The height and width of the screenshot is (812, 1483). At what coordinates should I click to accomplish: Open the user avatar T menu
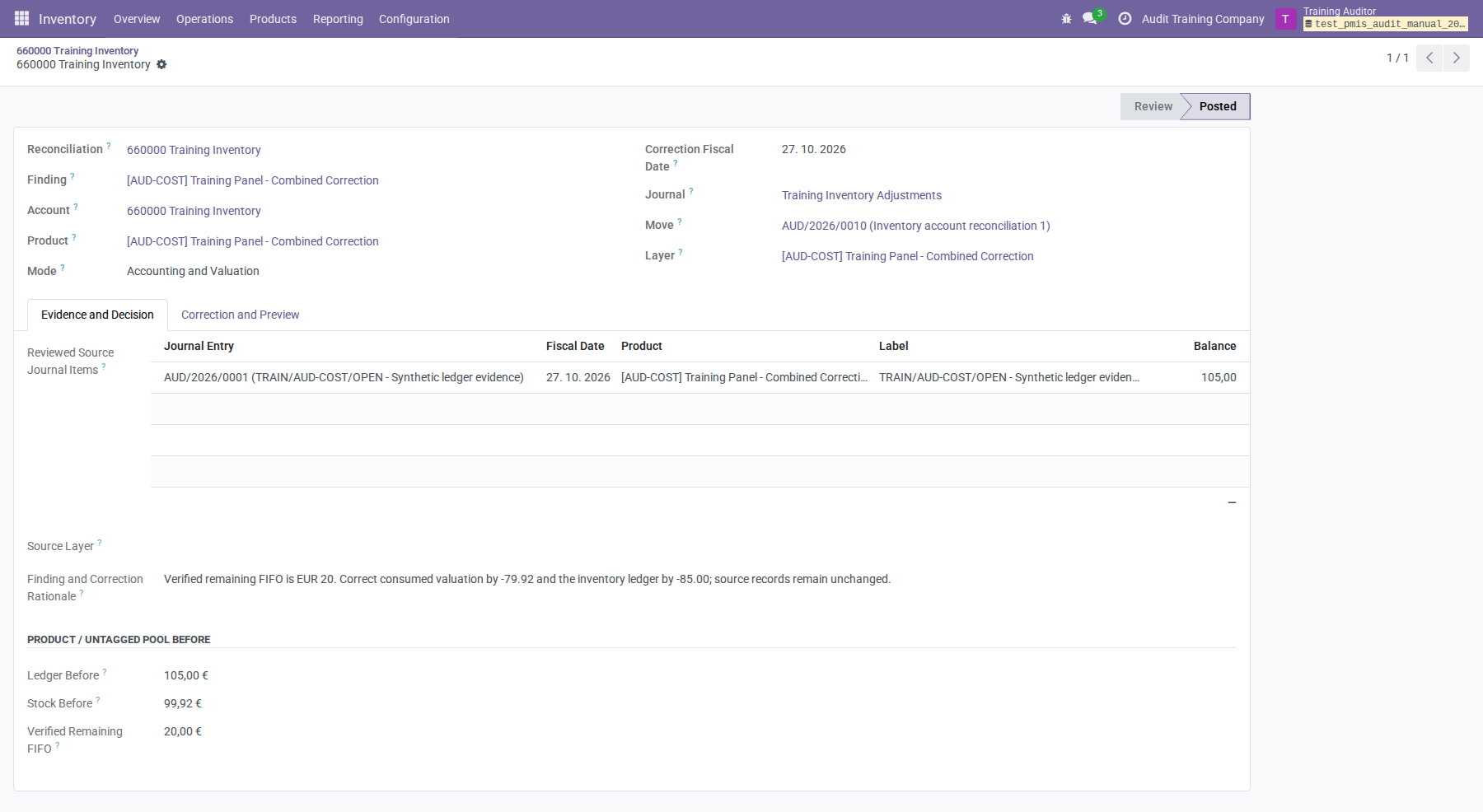[x=1285, y=19]
